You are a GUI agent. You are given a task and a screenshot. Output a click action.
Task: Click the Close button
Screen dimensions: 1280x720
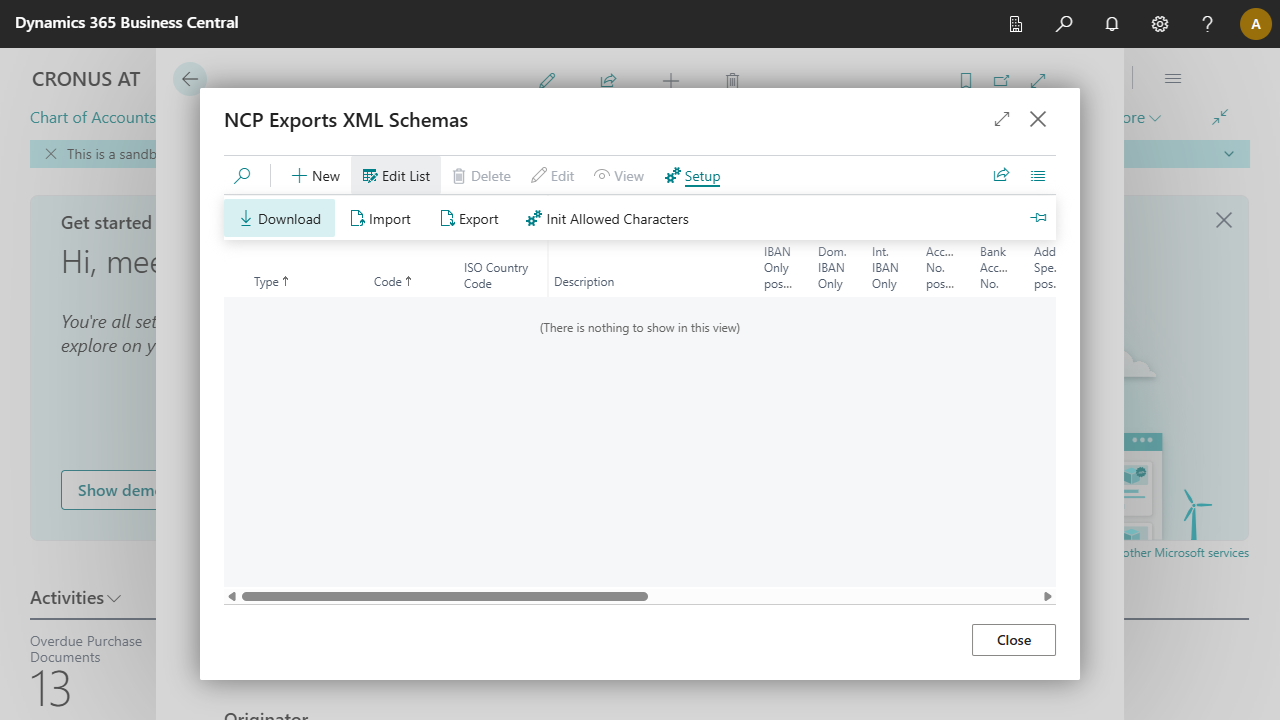[x=1013, y=640]
